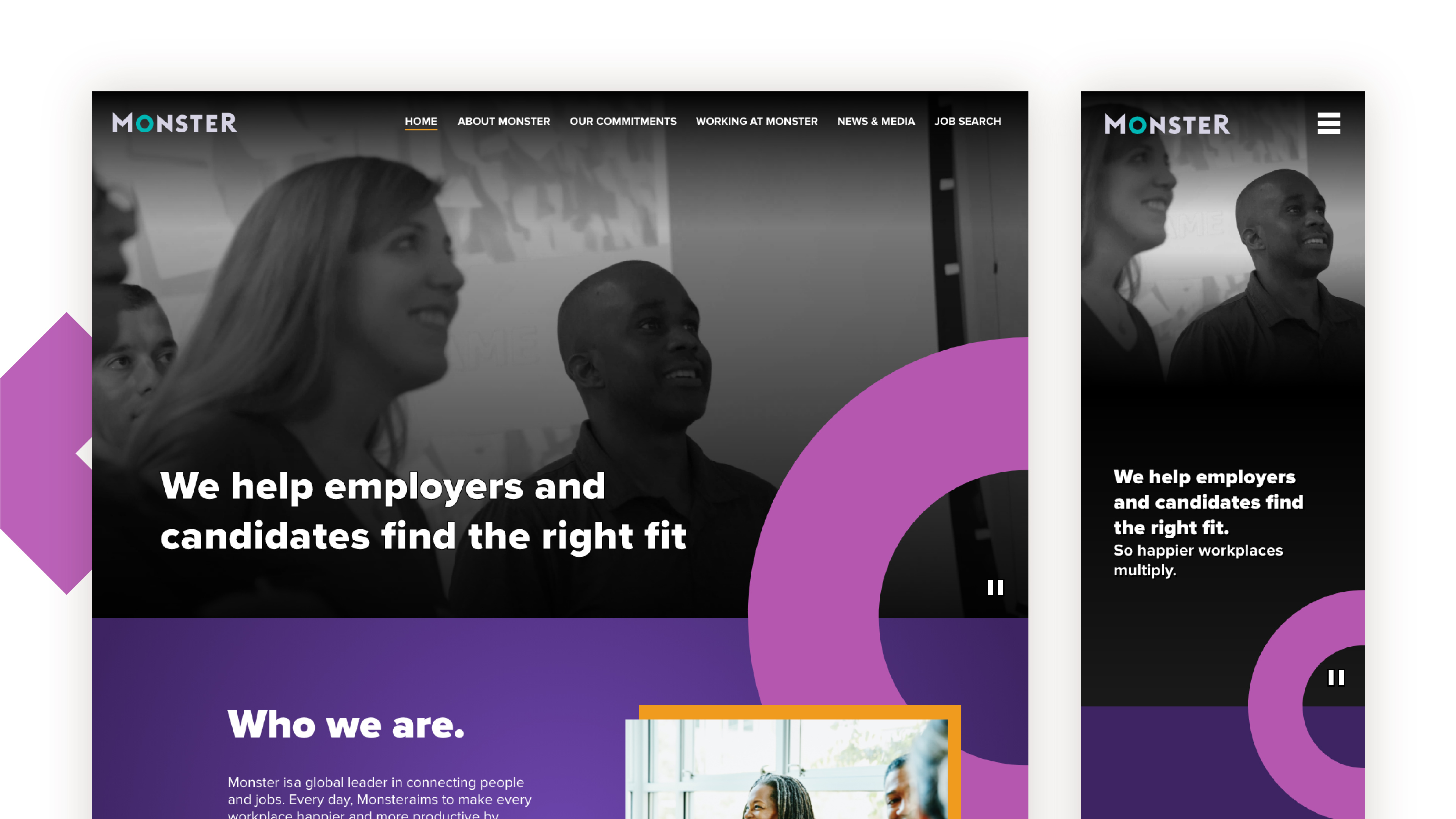Open the About Monster menu item

(504, 122)
